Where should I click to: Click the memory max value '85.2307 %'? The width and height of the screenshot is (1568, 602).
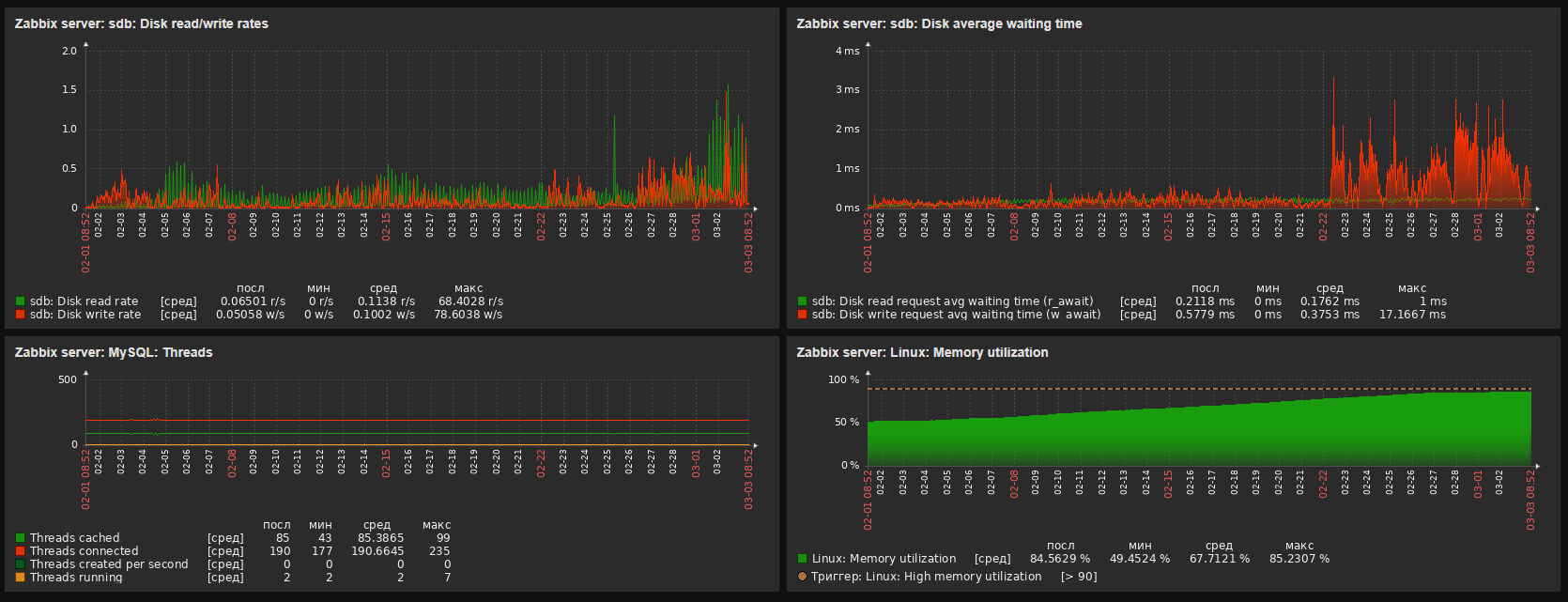click(x=1299, y=559)
